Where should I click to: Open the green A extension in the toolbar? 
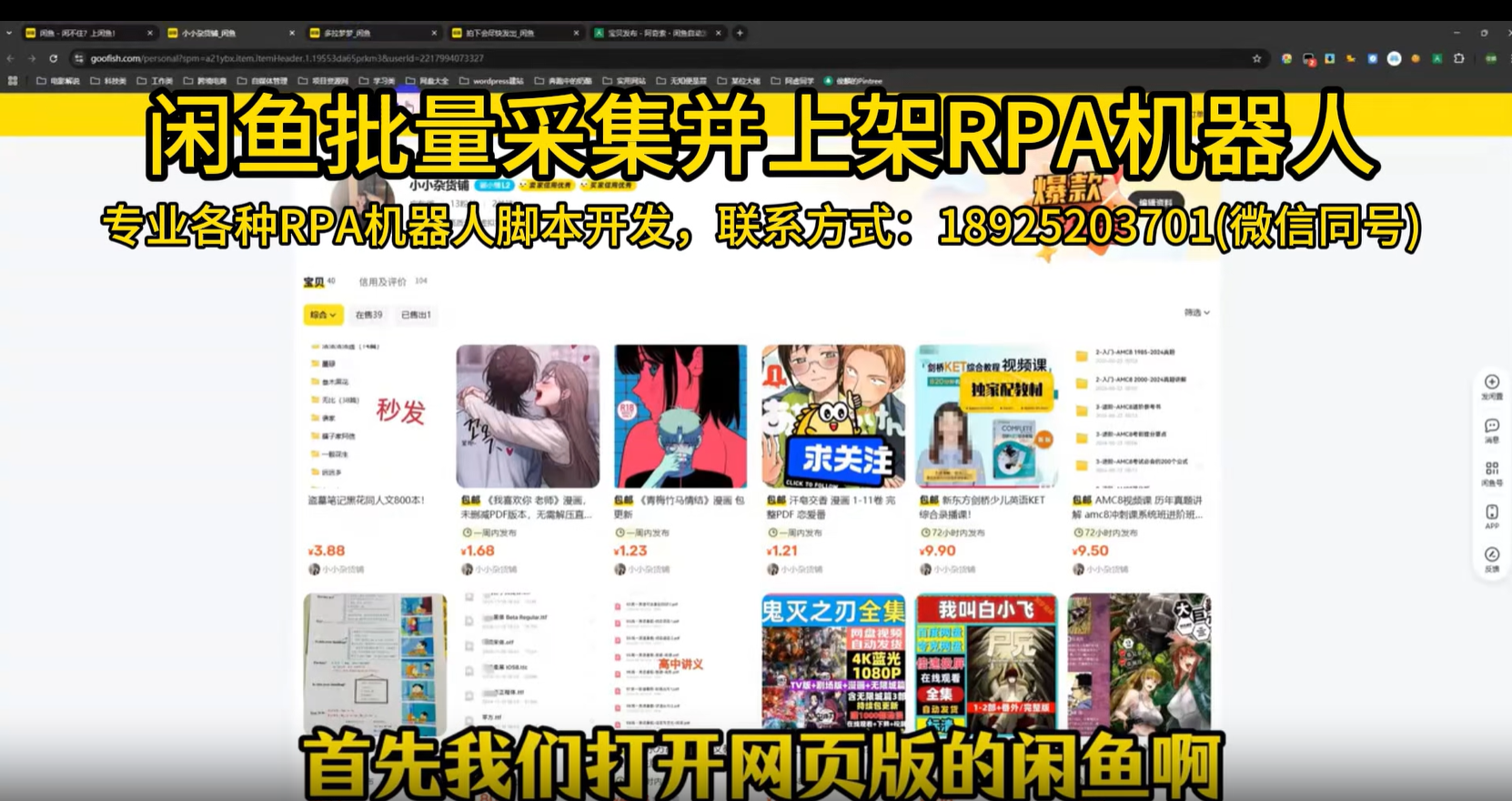click(x=1437, y=58)
